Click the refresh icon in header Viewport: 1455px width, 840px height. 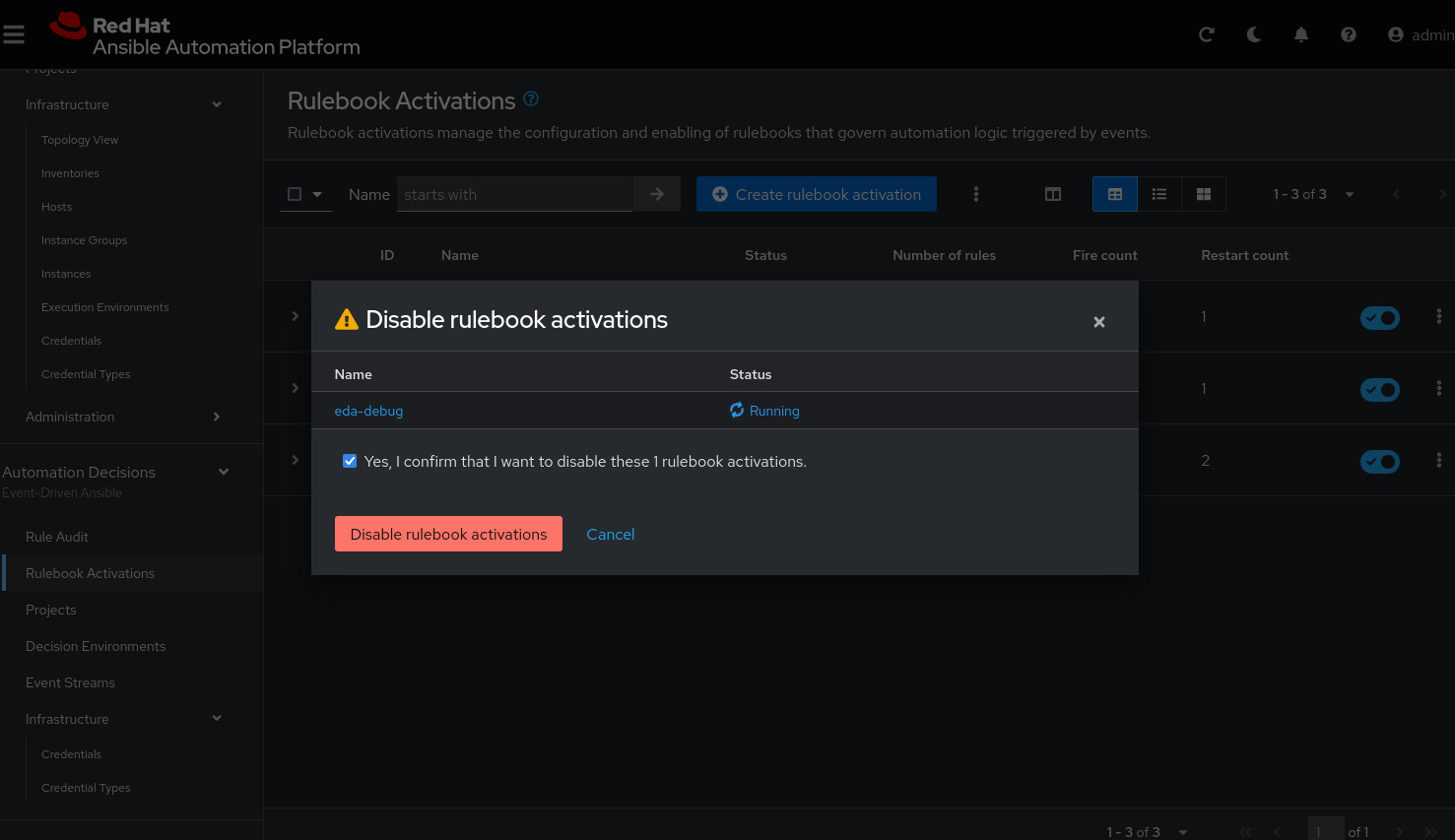[1207, 34]
